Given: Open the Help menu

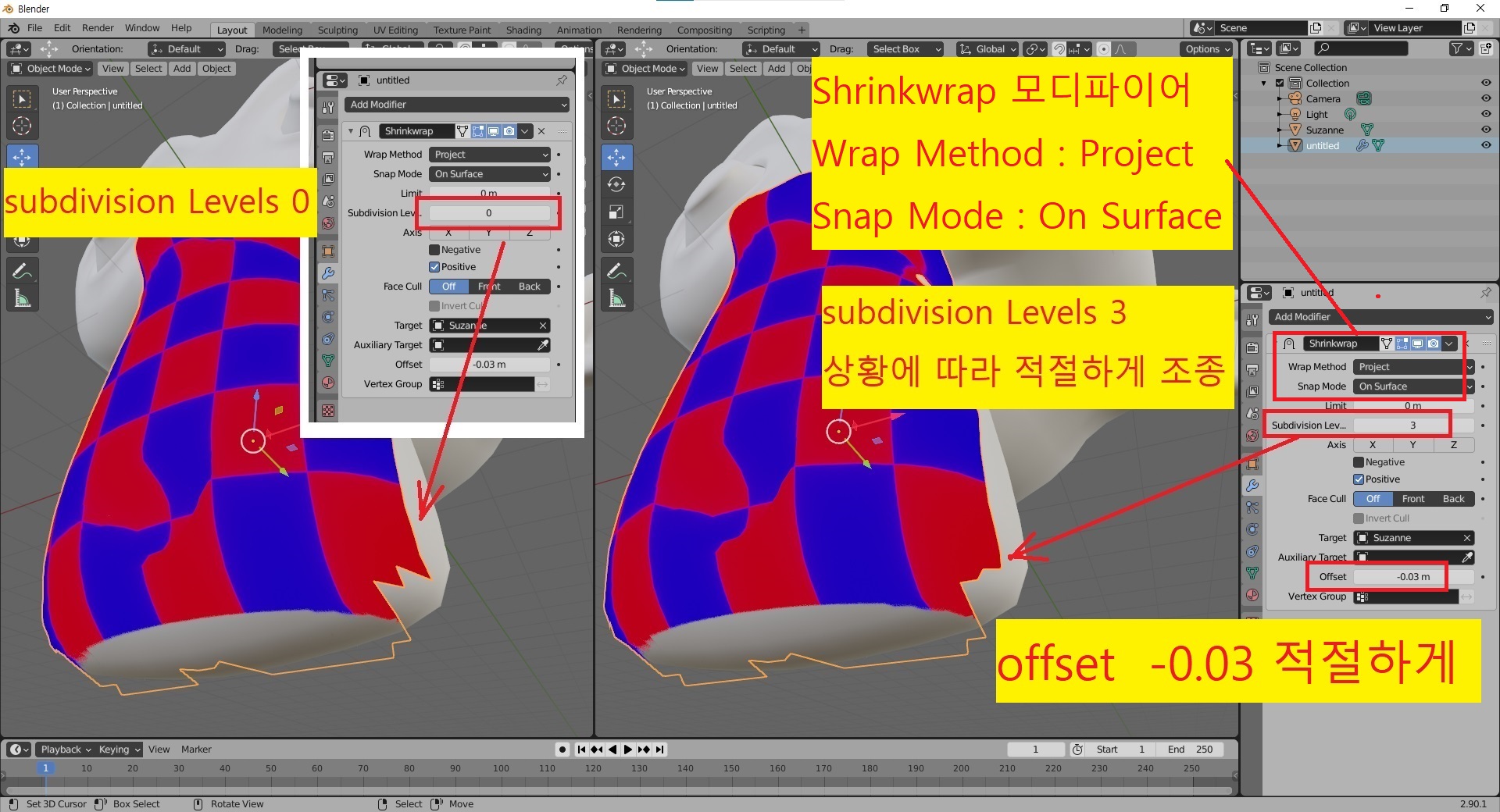Looking at the screenshot, I should point(181,28).
